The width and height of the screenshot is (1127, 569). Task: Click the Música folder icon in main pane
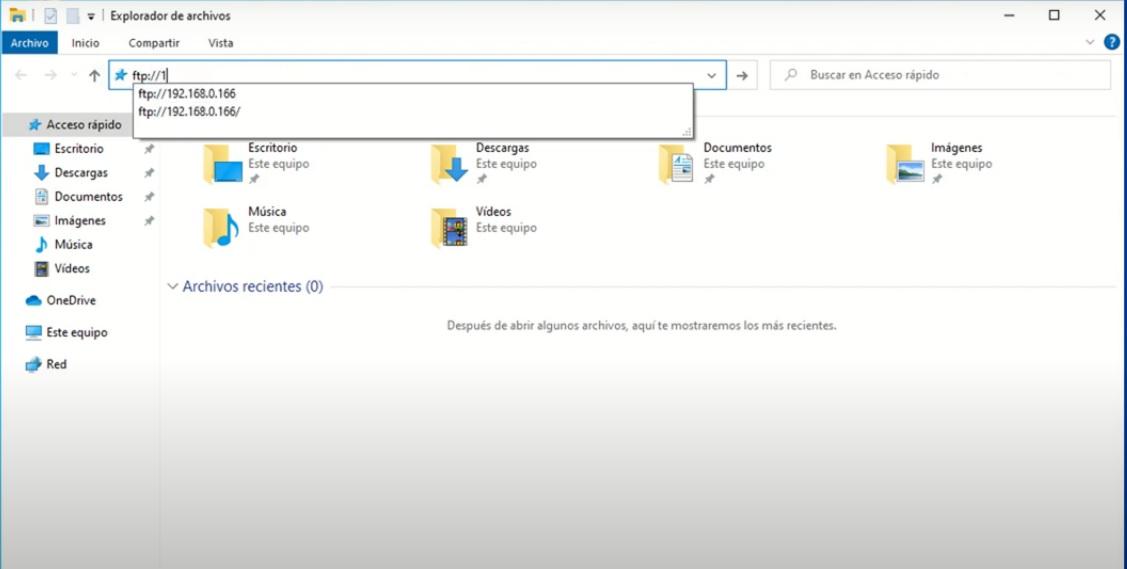pos(222,227)
